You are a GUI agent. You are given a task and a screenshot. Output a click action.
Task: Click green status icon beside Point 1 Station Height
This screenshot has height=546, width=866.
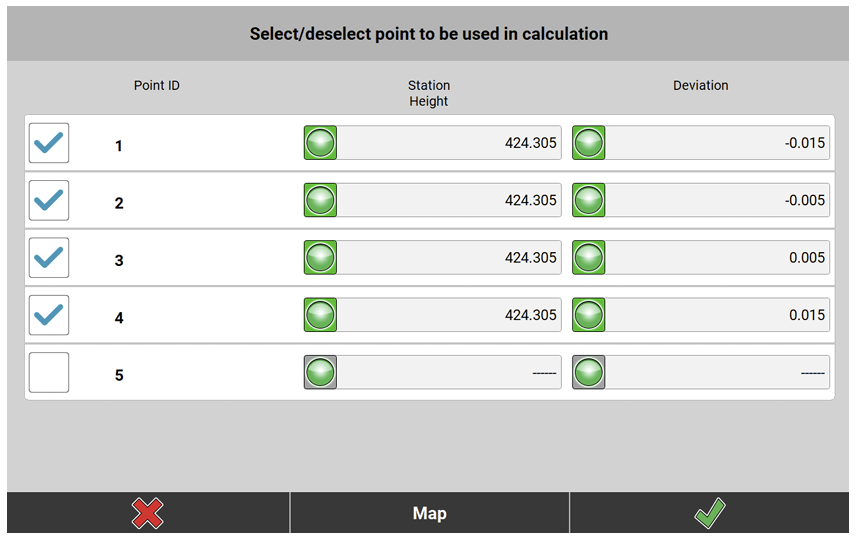pos(320,143)
